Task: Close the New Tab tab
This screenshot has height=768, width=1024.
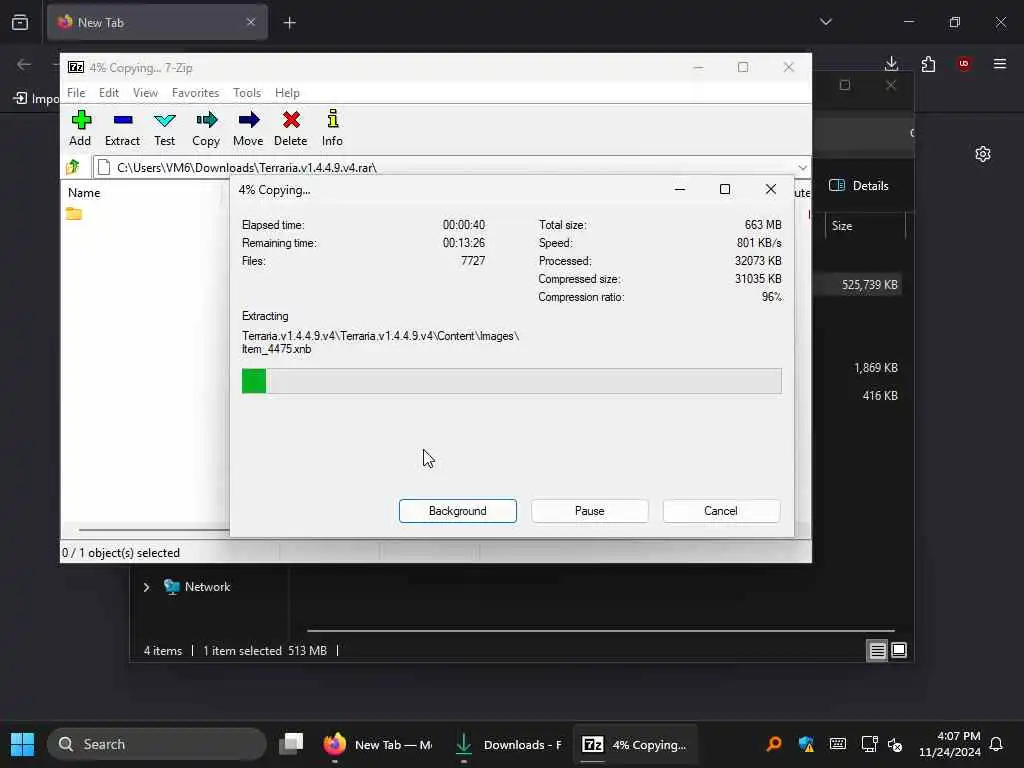Action: point(251,22)
